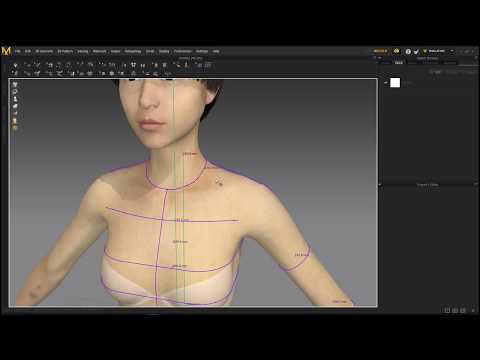Open the 3D Garment menu

pos(44,51)
